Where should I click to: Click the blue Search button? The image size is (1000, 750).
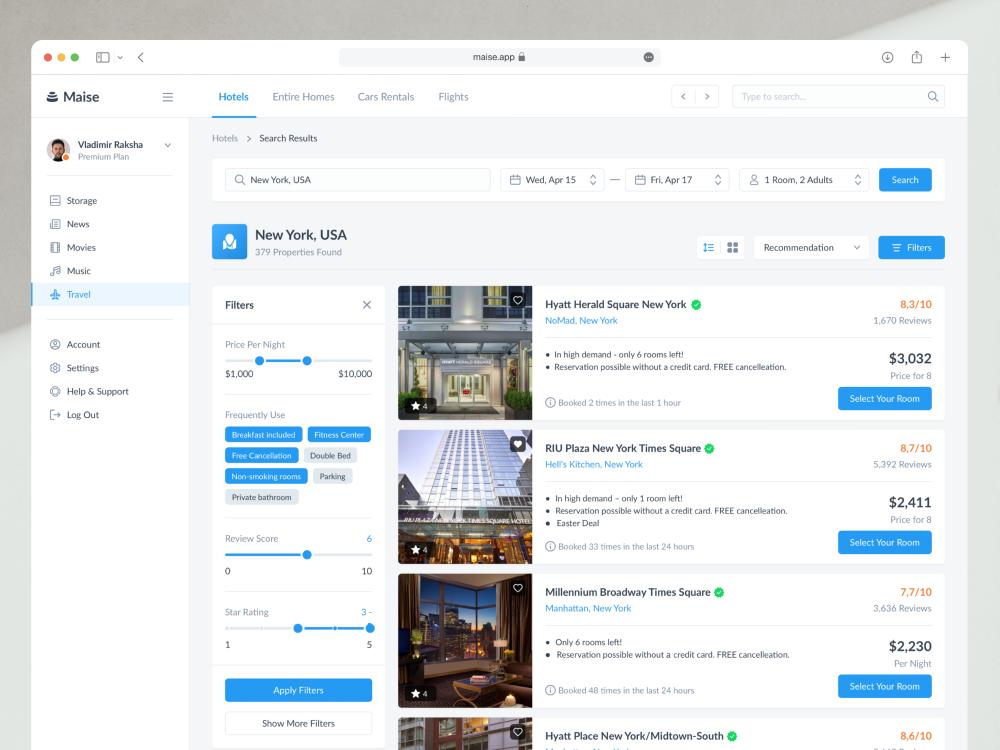click(x=905, y=180)
